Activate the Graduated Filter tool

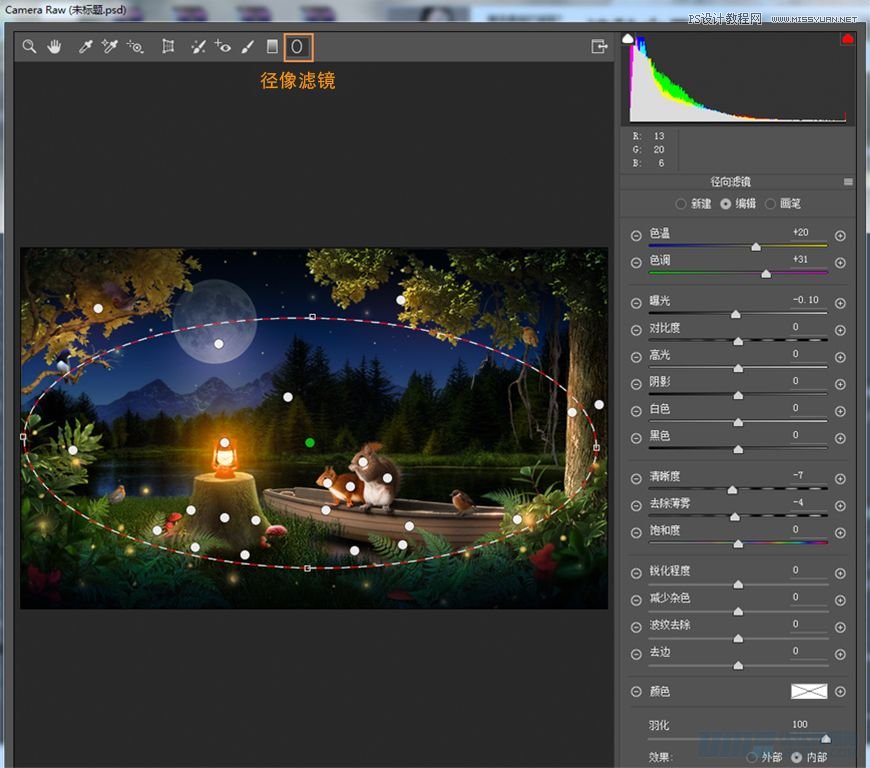(272, 46)
